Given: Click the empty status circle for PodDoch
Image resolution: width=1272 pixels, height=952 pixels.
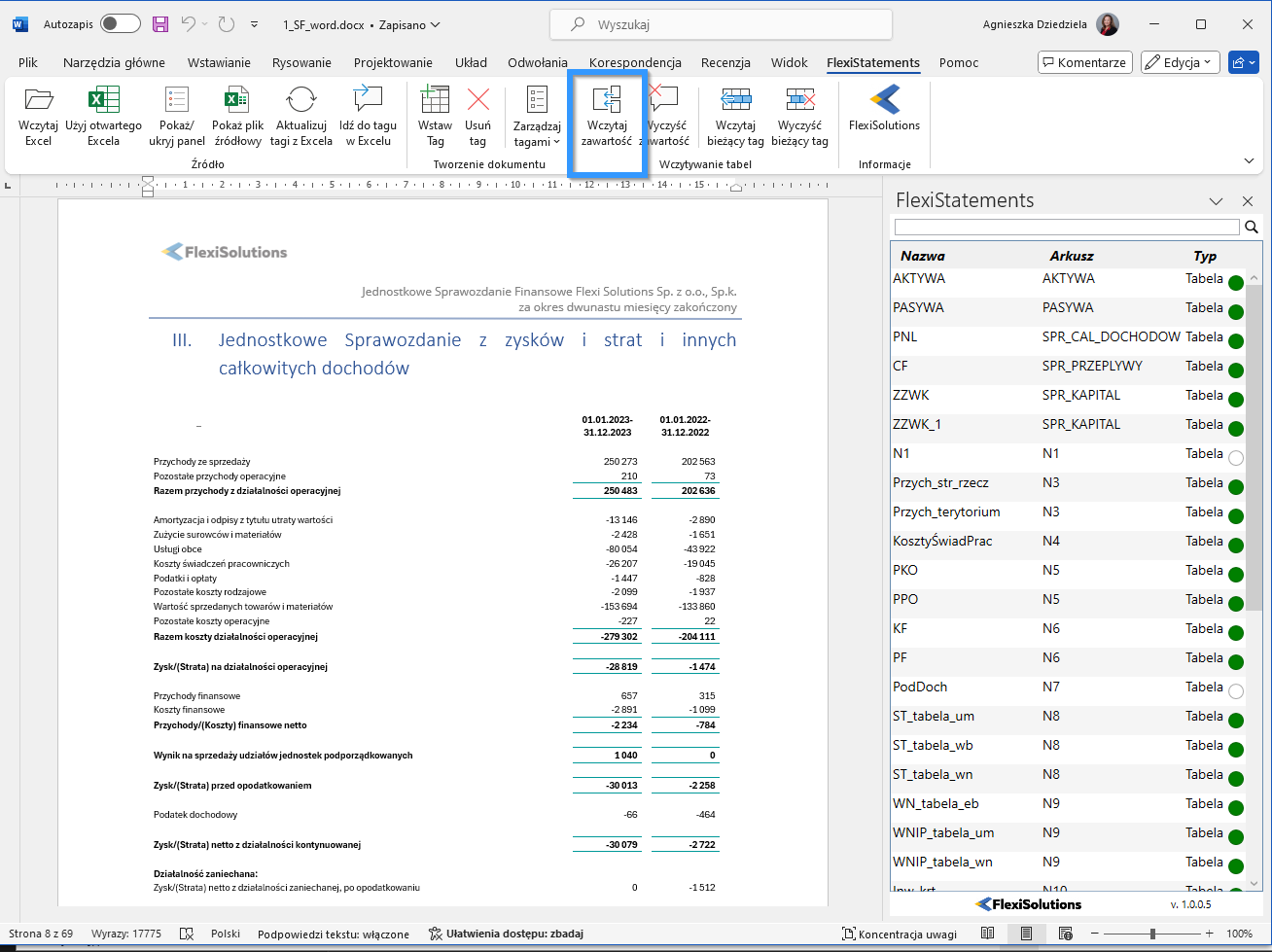Looking at the screenshot, I should [x=1236, y=691].
